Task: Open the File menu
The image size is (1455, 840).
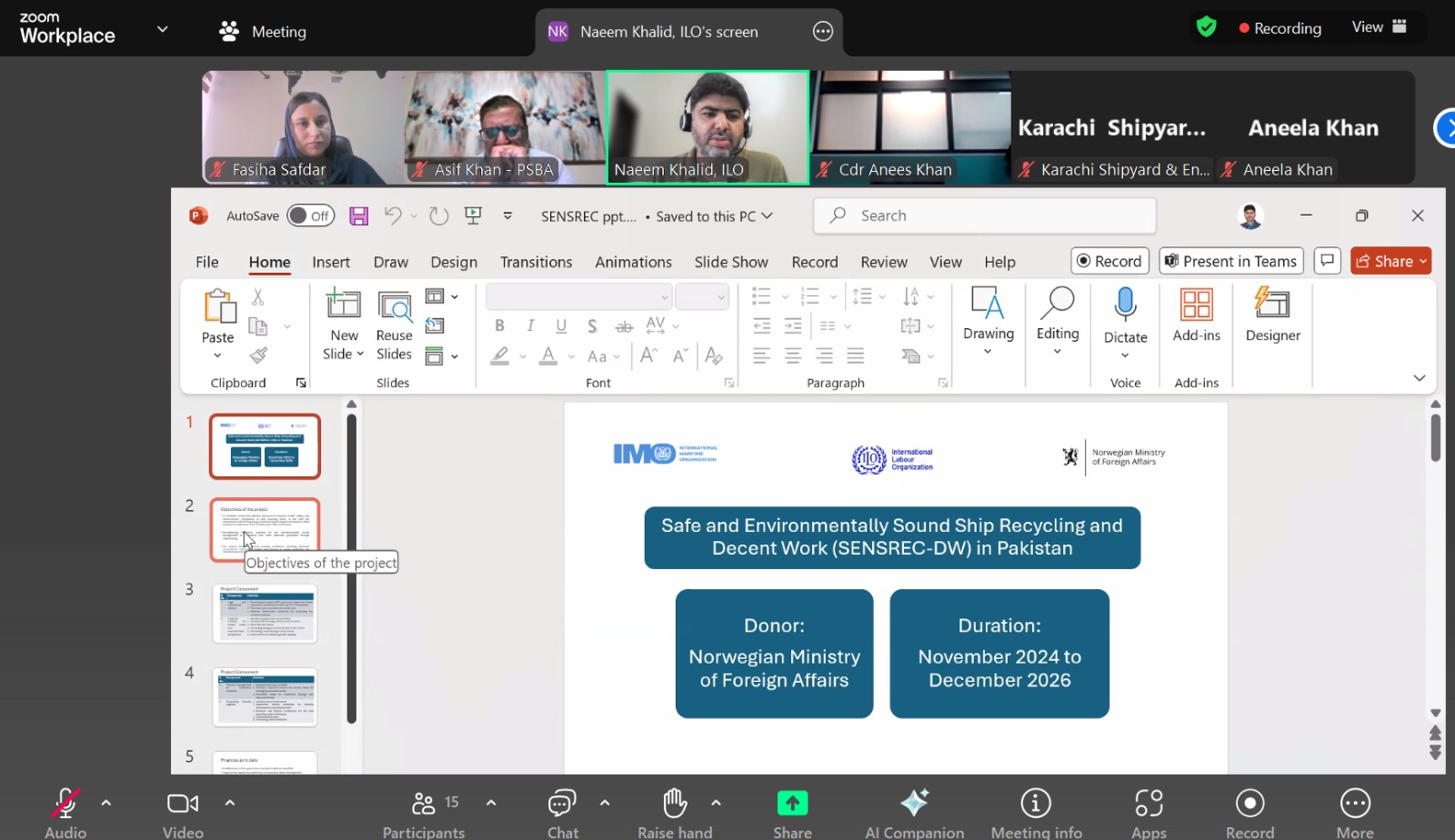Action: coord(207,262)
